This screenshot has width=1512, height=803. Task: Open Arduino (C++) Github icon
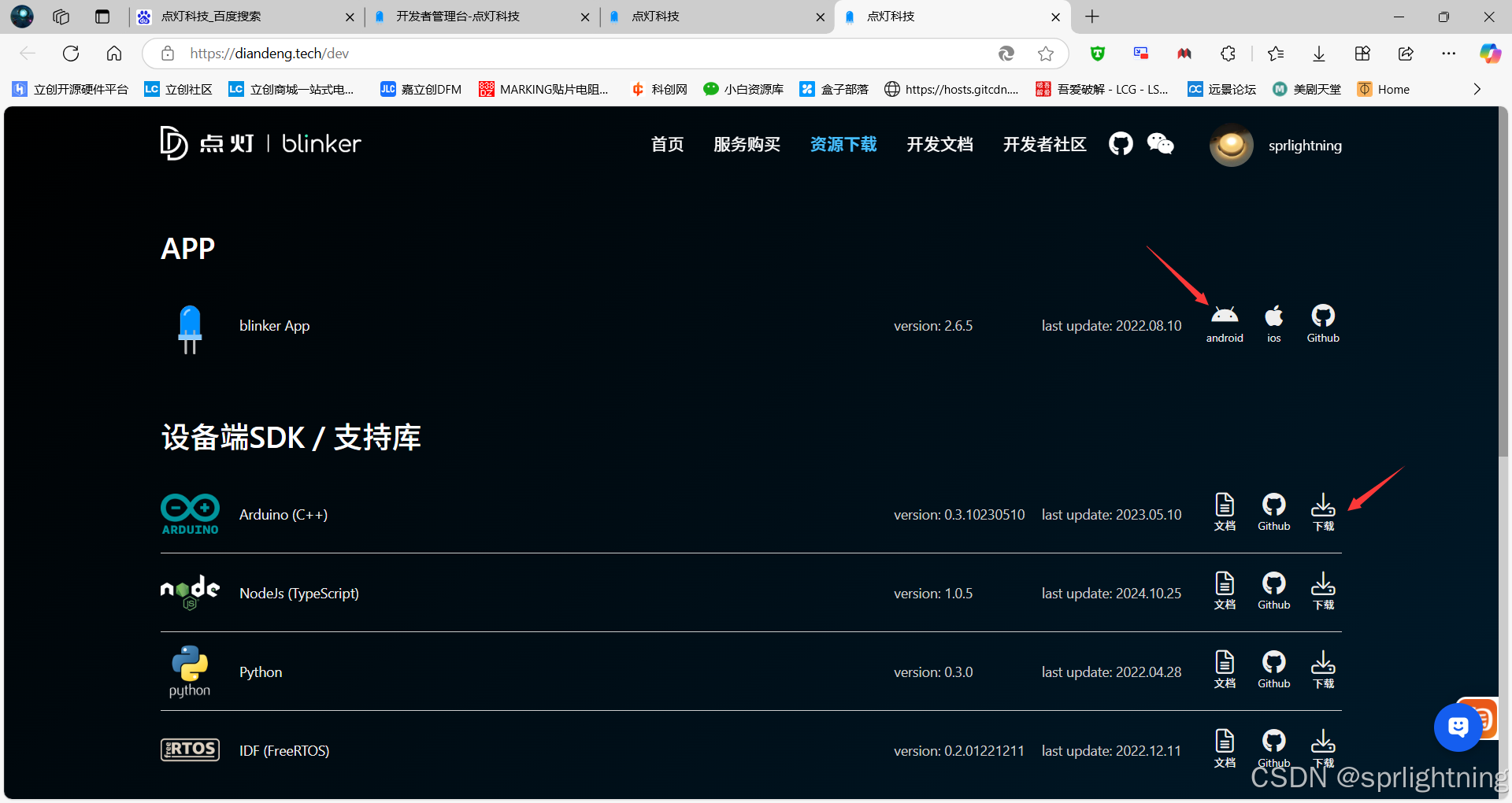(x=1274, y=512)
